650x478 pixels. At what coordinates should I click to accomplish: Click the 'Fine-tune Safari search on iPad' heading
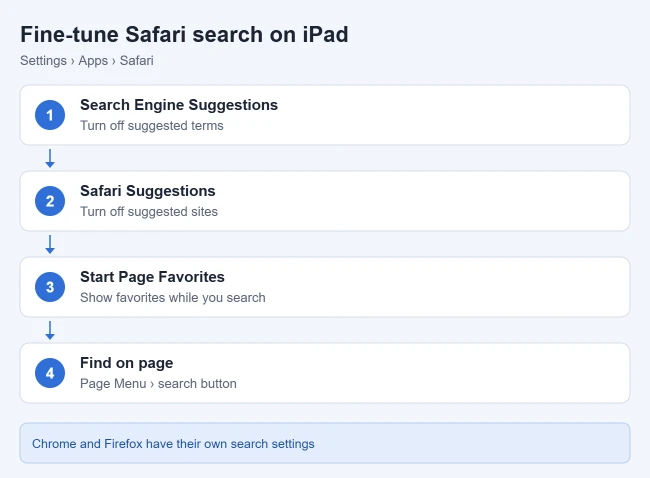coord(184,34)
